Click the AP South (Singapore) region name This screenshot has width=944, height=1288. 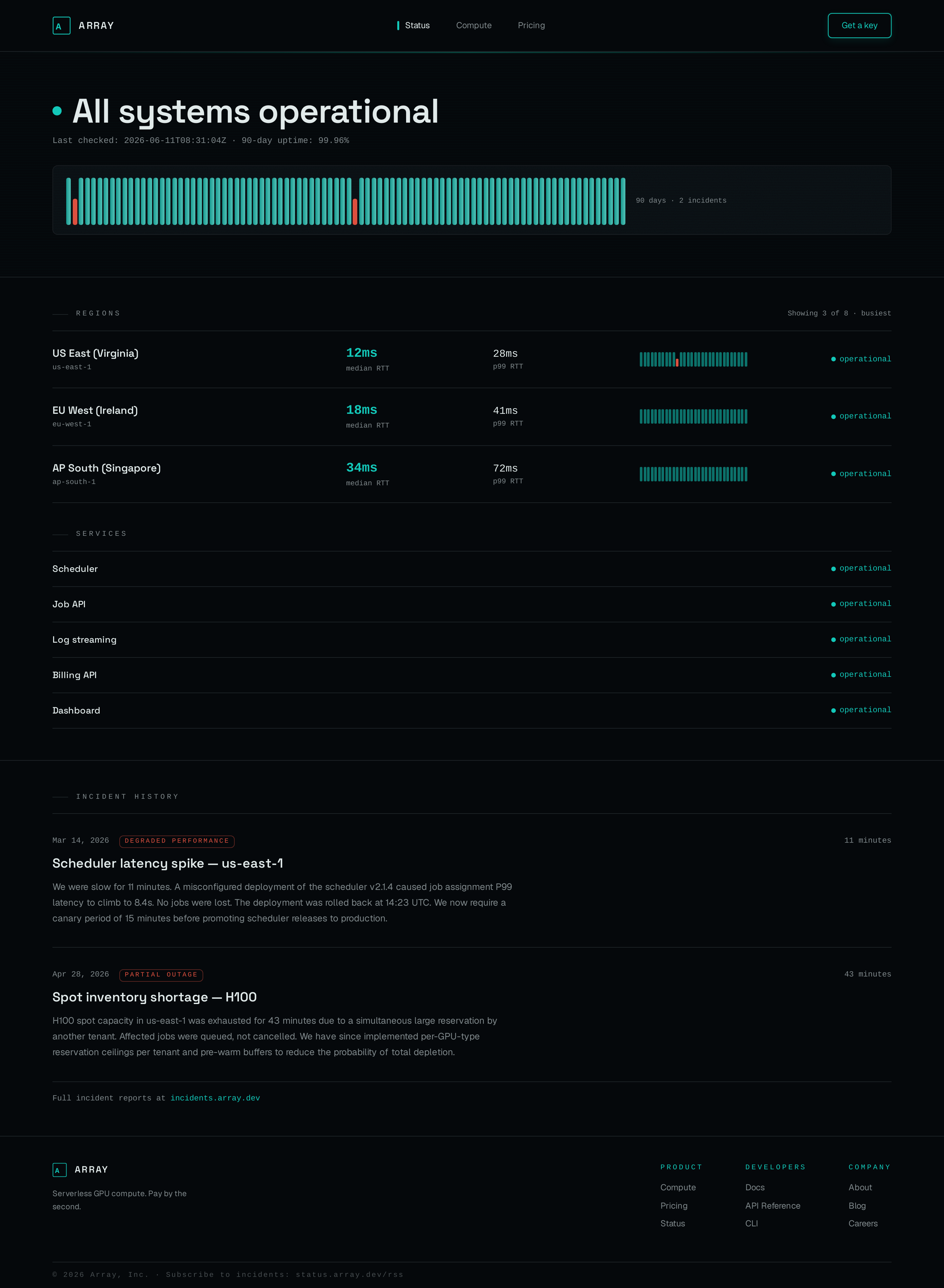106,468
